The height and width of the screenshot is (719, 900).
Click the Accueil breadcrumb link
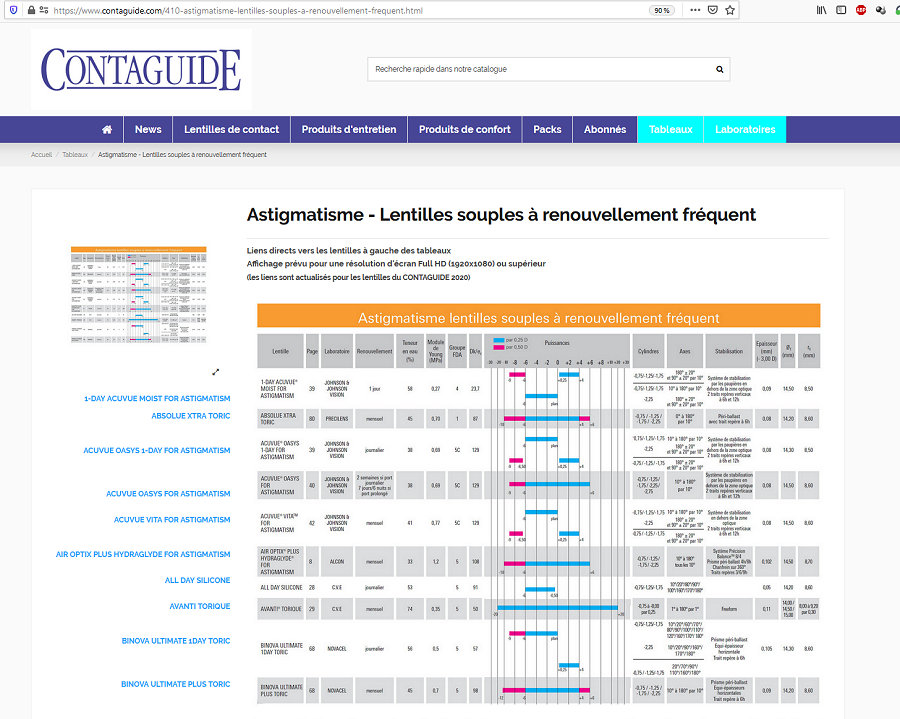click(x=41, y=155)
